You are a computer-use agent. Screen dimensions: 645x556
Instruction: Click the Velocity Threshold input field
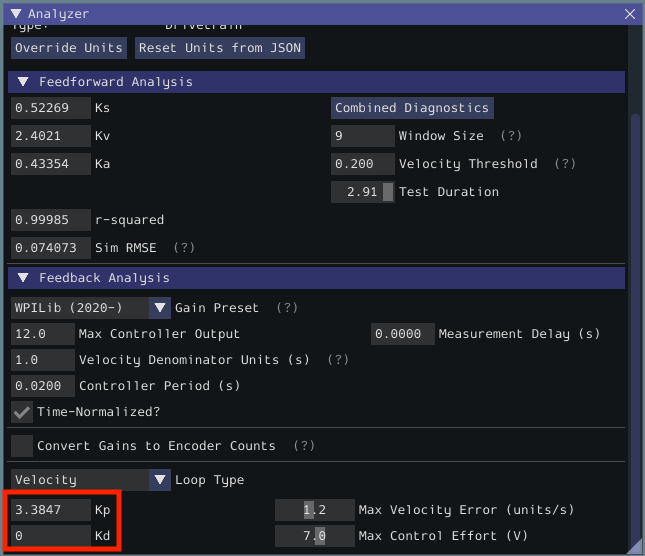[x=363, y=164]
